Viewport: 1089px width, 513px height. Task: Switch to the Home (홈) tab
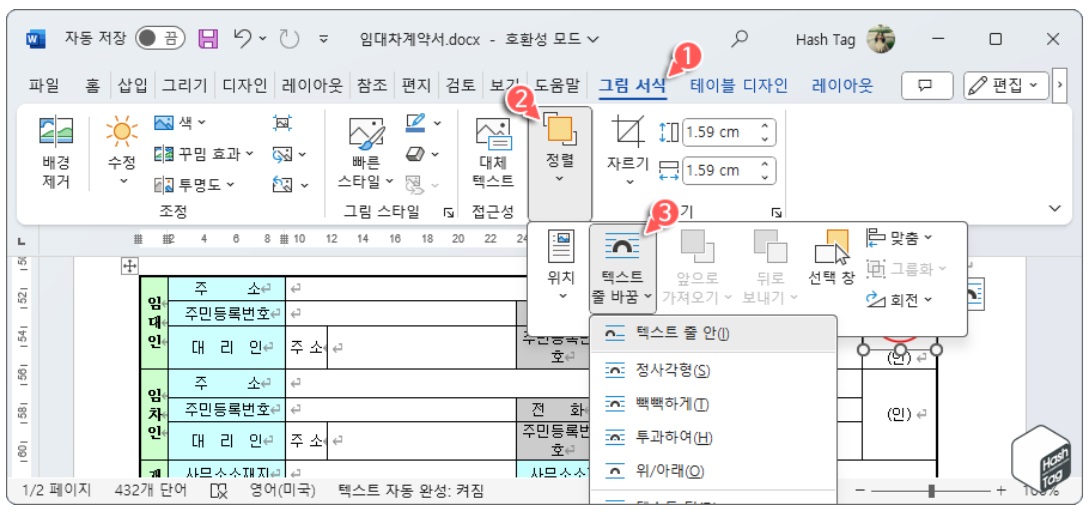pyautogui.click(x=92, y=86)
